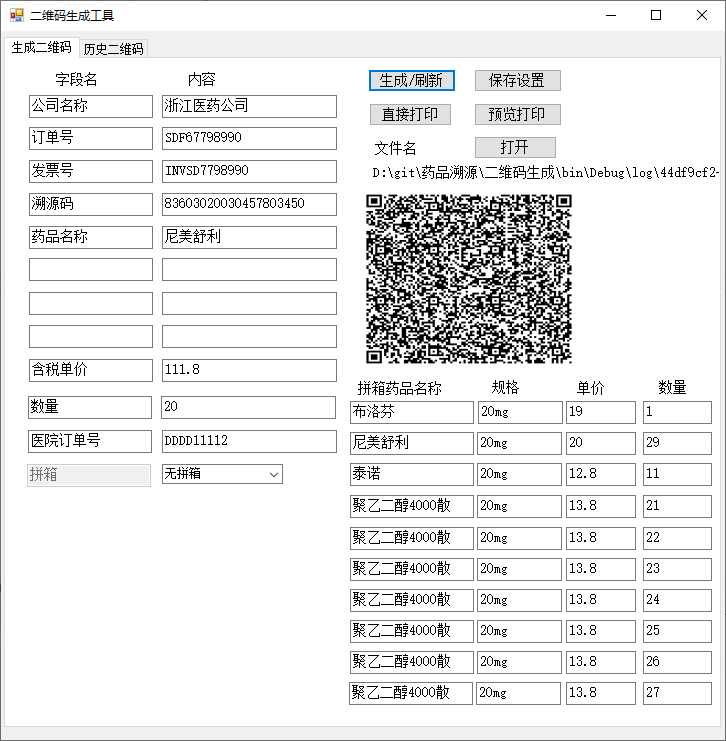Image resolution: width=726 pixels, height=741 pixels.
Task: Click the quantity field showing 23
Action: [x=677, y=569]
